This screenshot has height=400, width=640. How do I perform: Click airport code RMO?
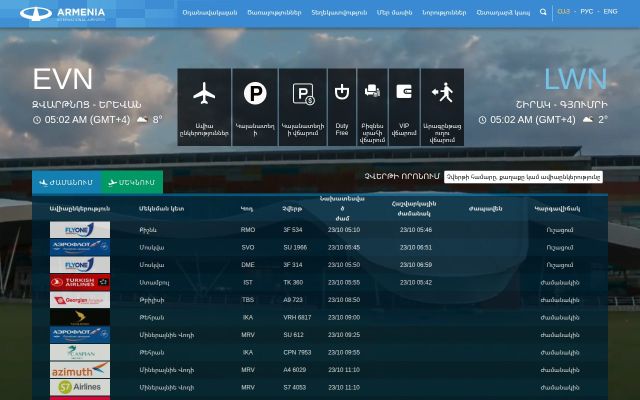[x=248, y=230]
